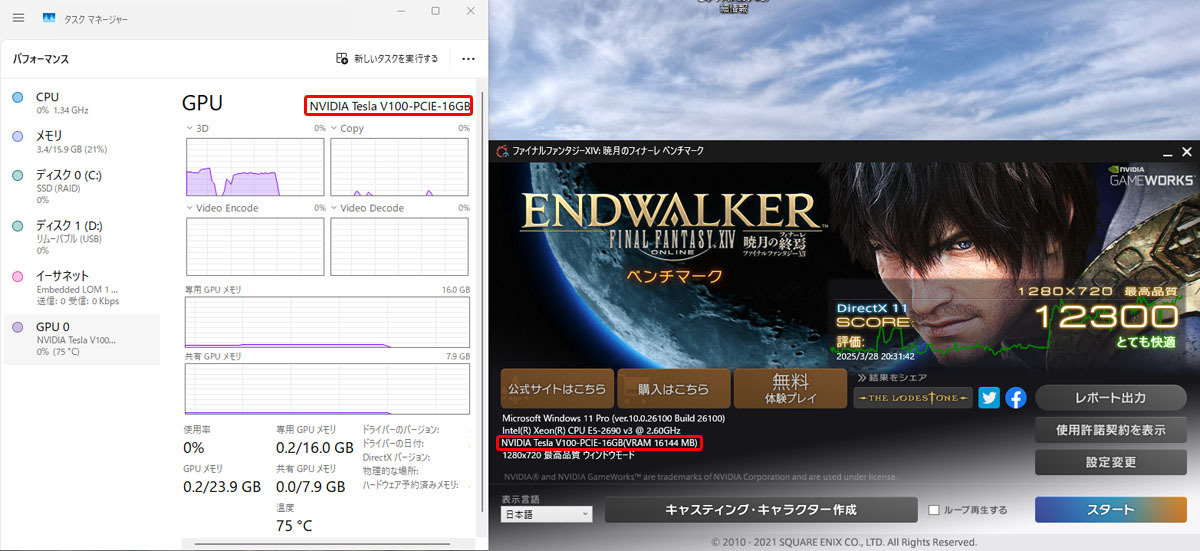Select the メモリ performance item
The image size is (1200, 551).
82,142
